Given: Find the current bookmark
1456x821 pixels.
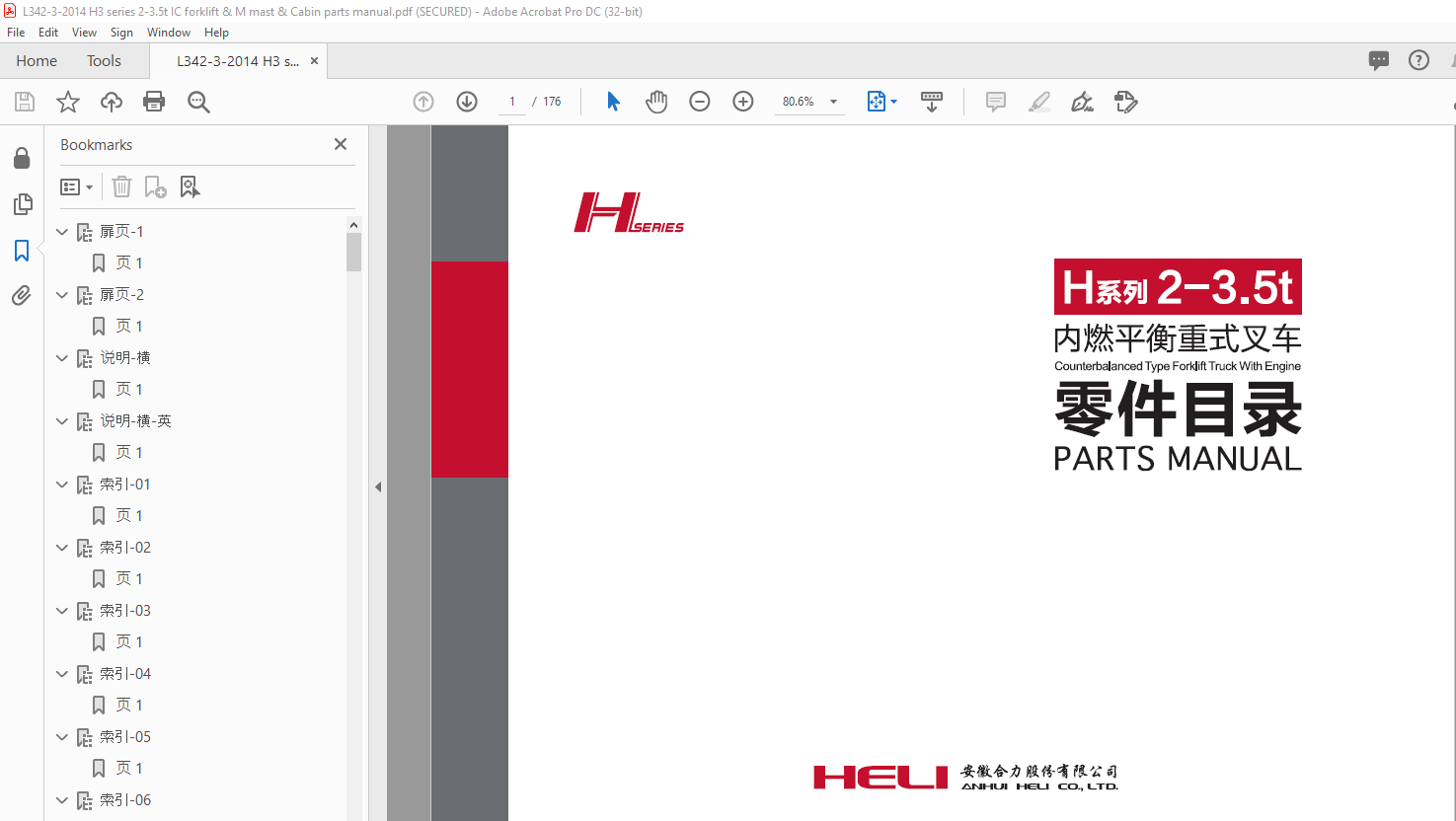Looking at the screenshot, I should (190, 187).
